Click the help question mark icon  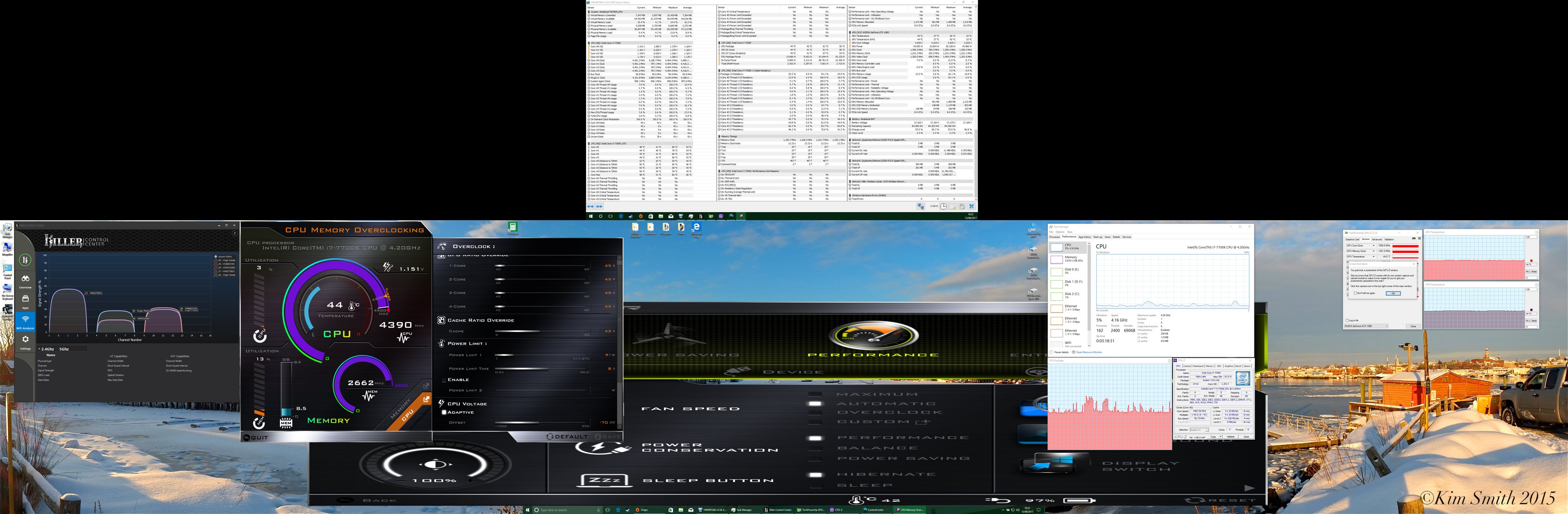(234, 234)
